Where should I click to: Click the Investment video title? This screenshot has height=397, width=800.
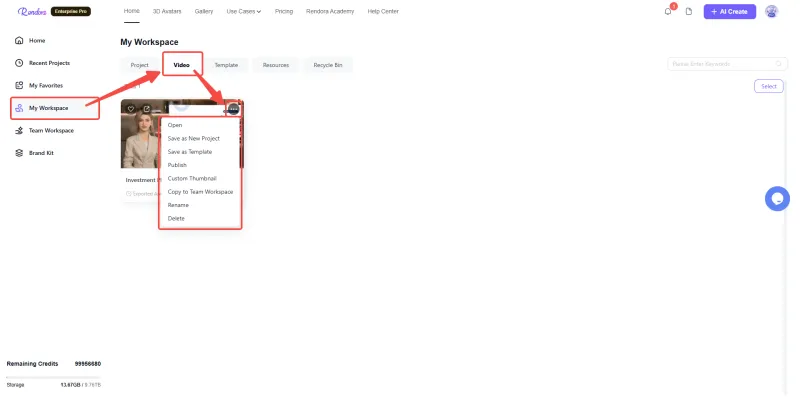point(143,180)
